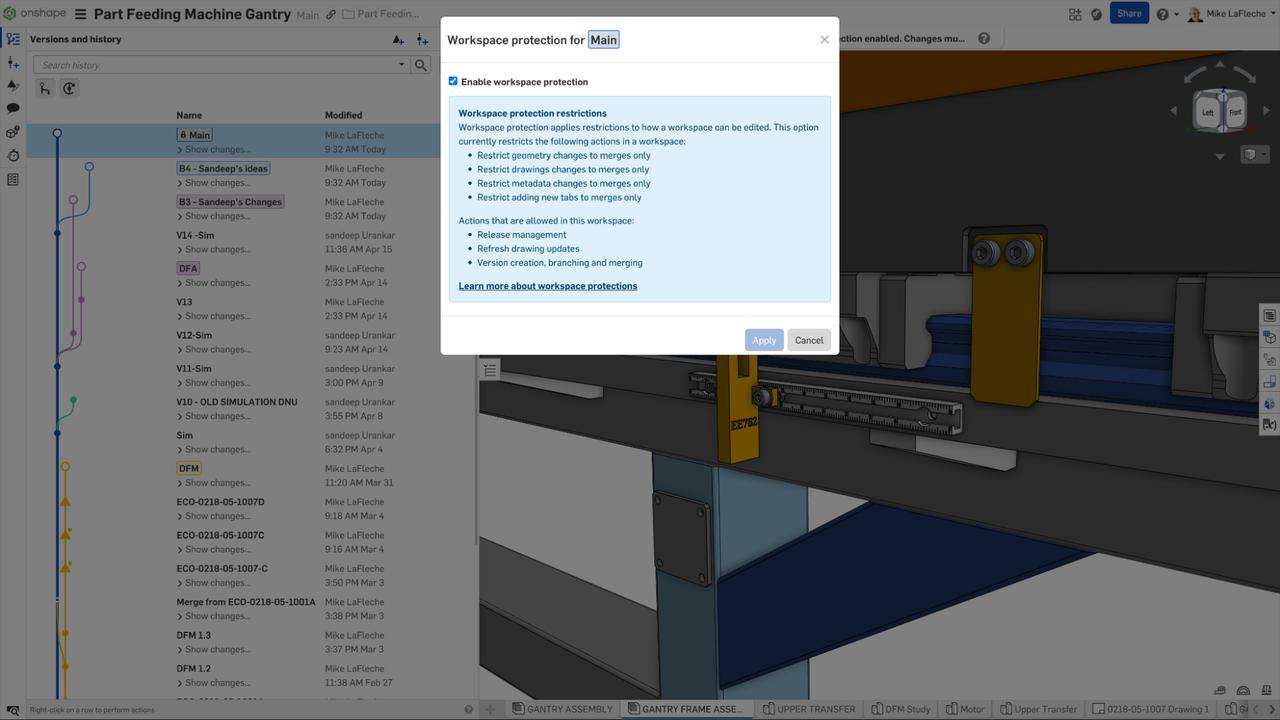Click the document link icon beside Main

point(331,15)
